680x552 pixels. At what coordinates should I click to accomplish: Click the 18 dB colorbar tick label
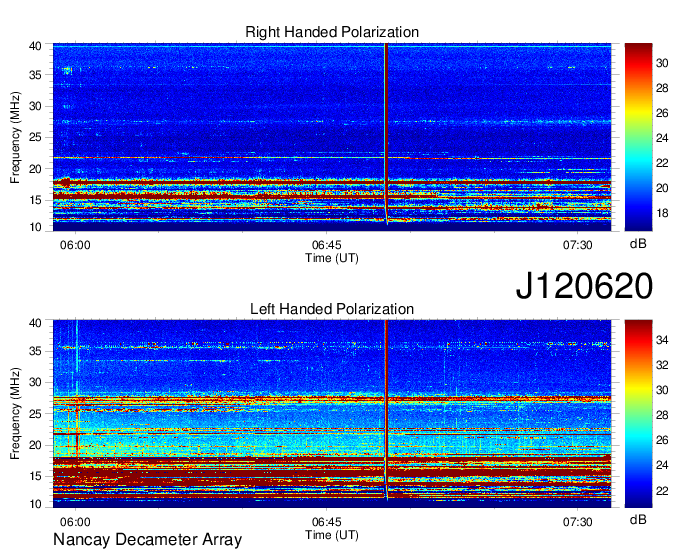[x=662, y=213]
